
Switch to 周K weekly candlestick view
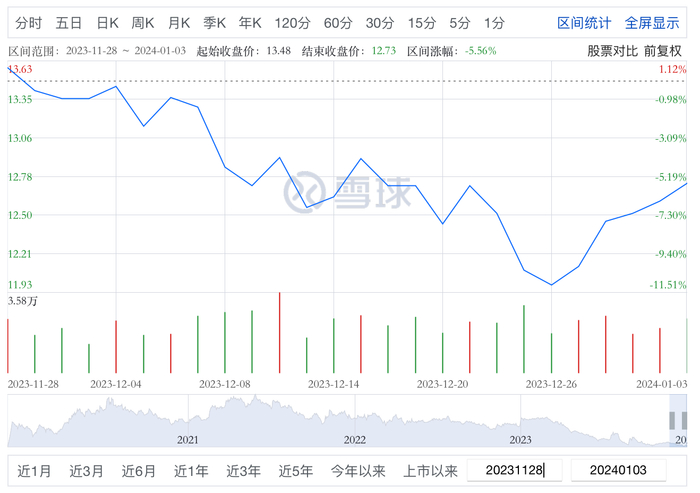143,22
